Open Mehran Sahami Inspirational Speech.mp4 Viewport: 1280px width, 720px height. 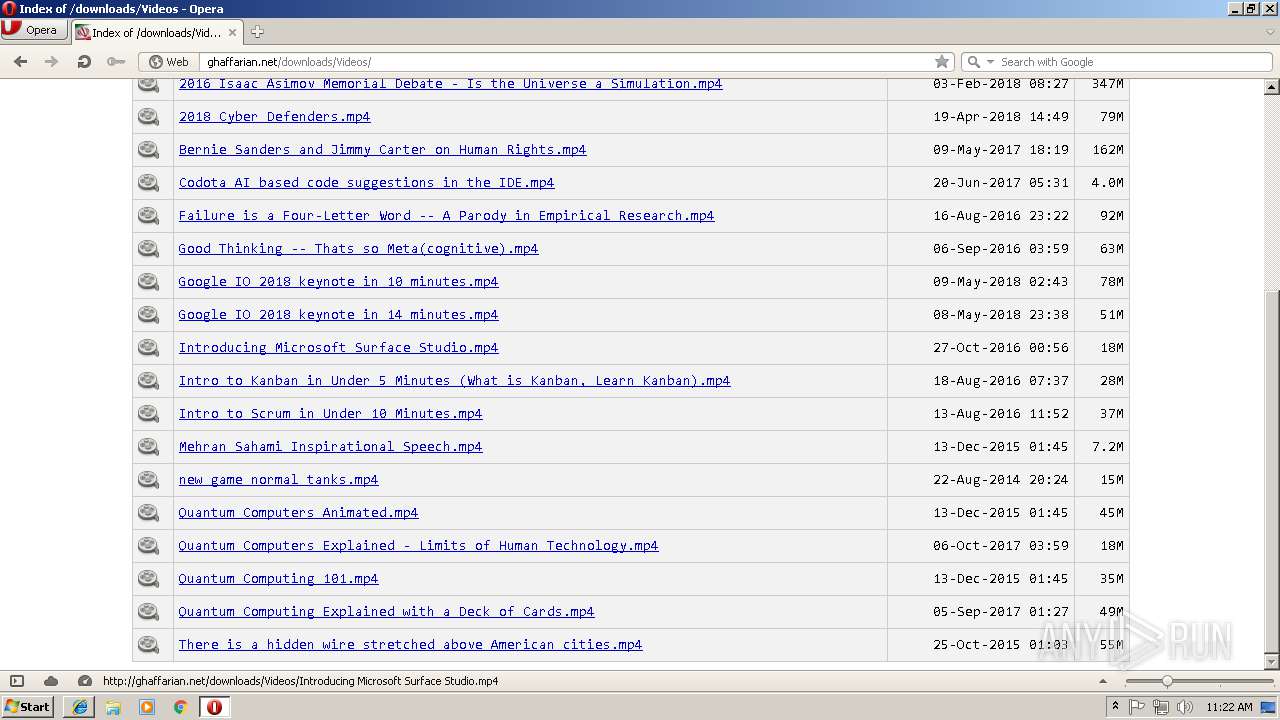(x=330, y=447)
